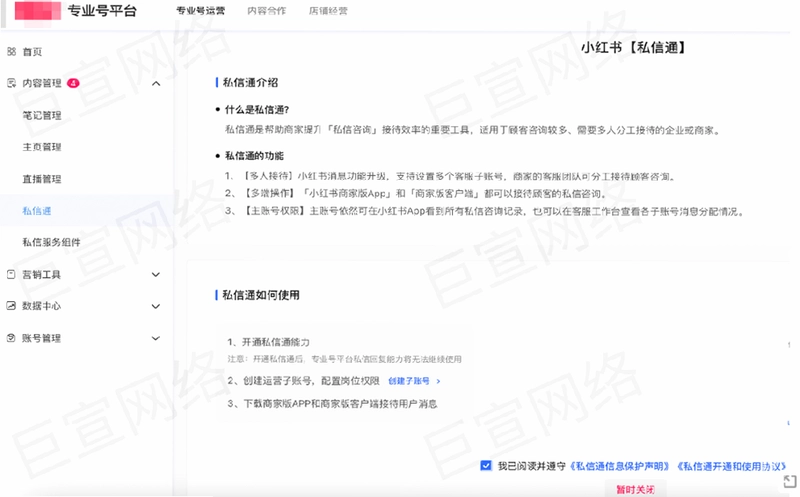800x497 pixels.
Task: Click the 【多人接待】 feature line
Action: pos(451,177)
